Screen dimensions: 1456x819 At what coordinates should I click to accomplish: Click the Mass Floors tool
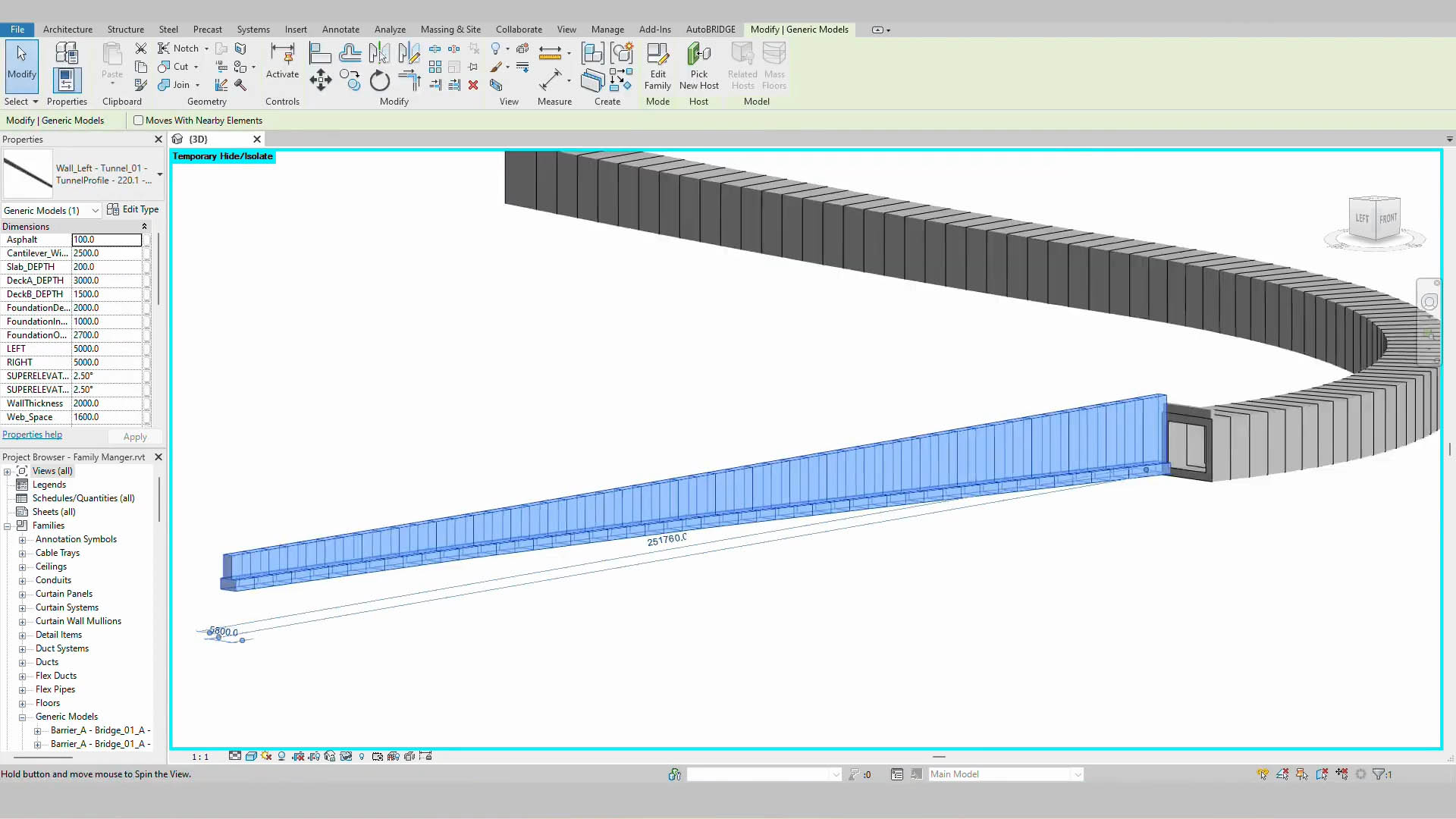776,65
